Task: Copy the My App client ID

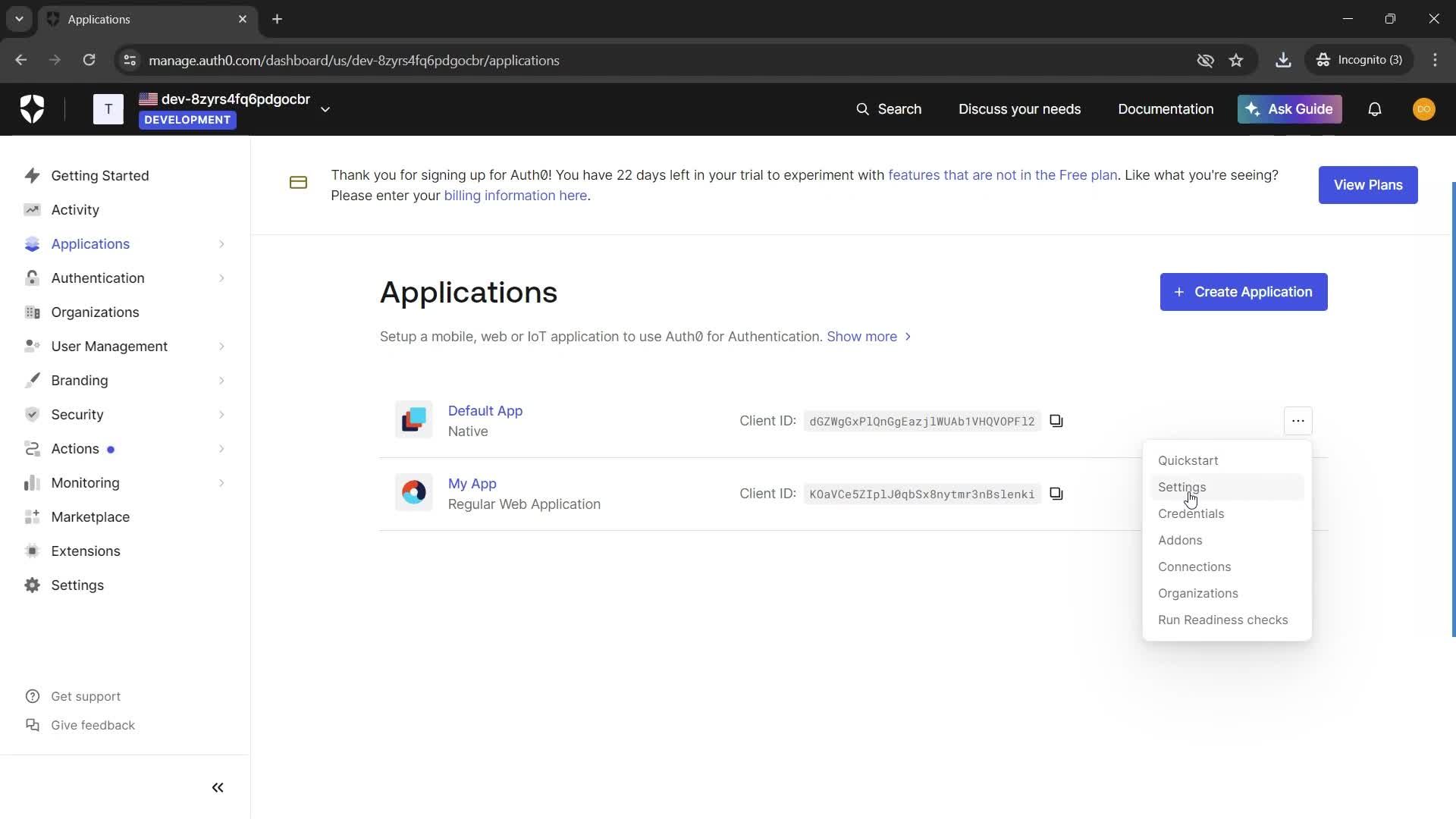Action: click(x=1056, y=494)
